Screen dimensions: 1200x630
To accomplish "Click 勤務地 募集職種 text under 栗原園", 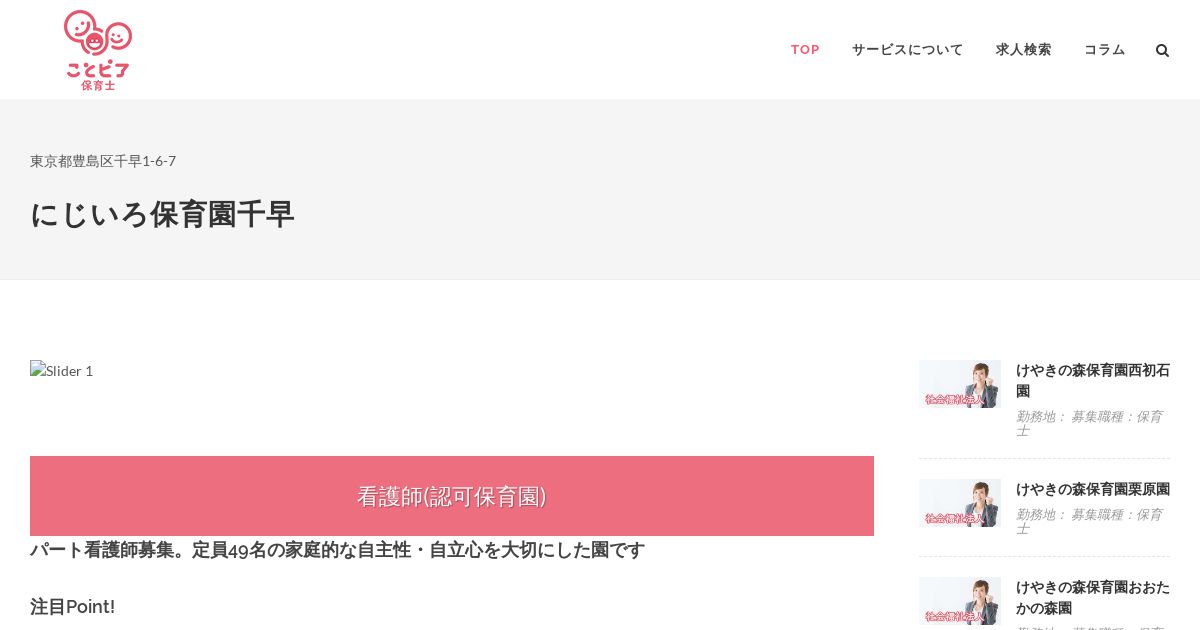I will pyautogui.click(x=1089, y=521).
